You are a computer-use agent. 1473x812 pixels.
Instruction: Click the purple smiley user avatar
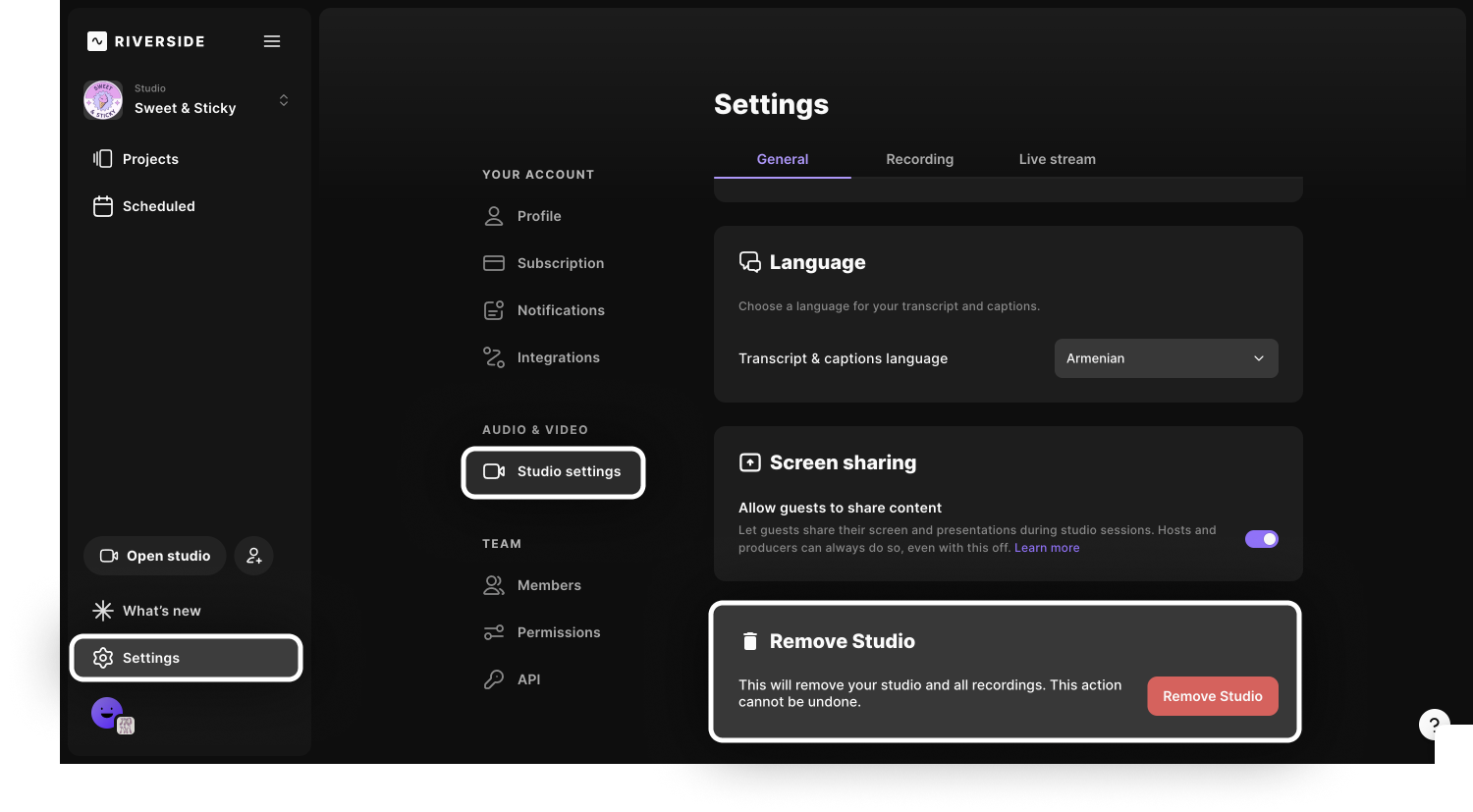[107, 712]
